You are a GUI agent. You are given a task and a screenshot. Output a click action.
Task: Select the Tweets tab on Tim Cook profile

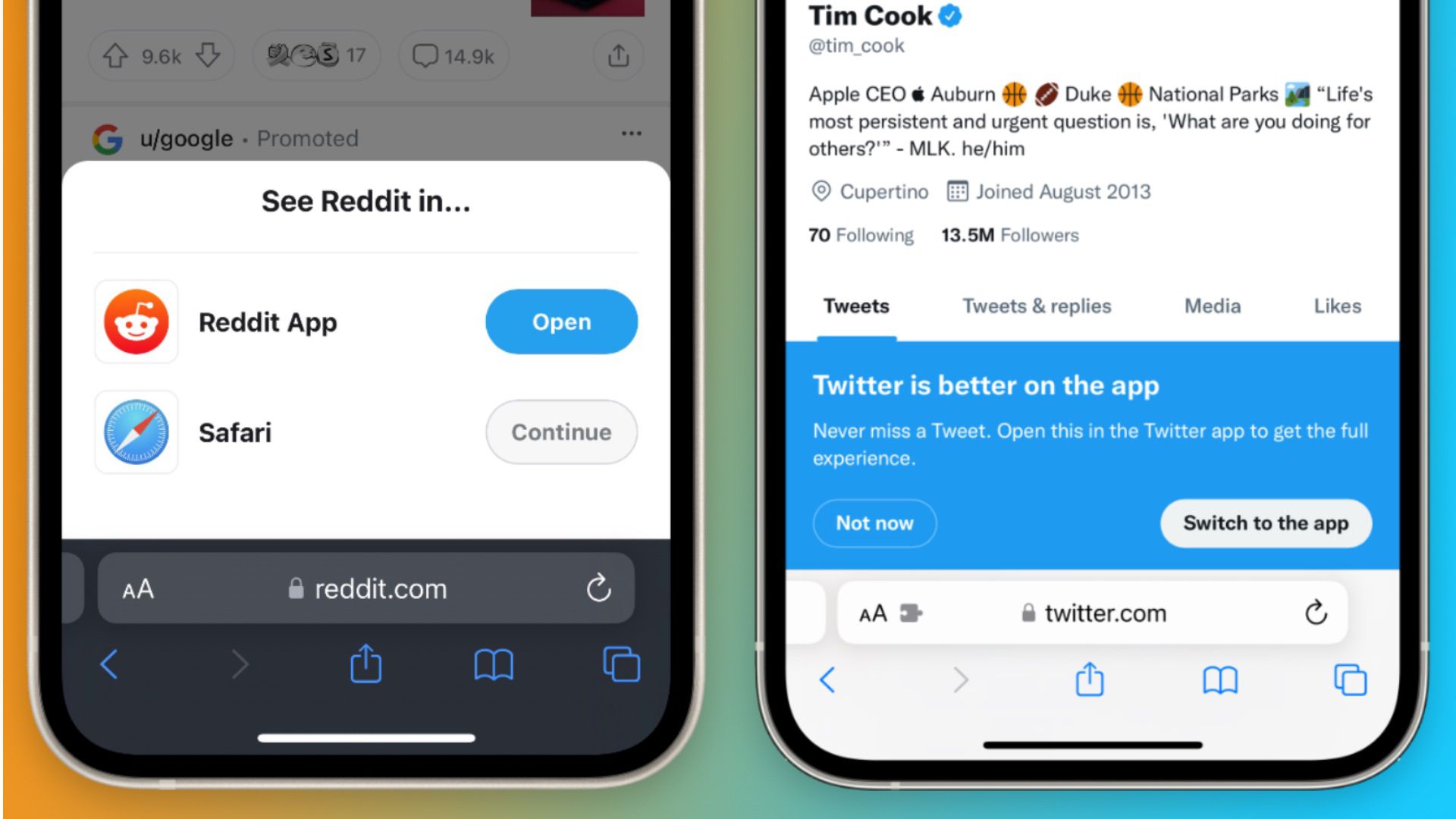pos(855,306)
